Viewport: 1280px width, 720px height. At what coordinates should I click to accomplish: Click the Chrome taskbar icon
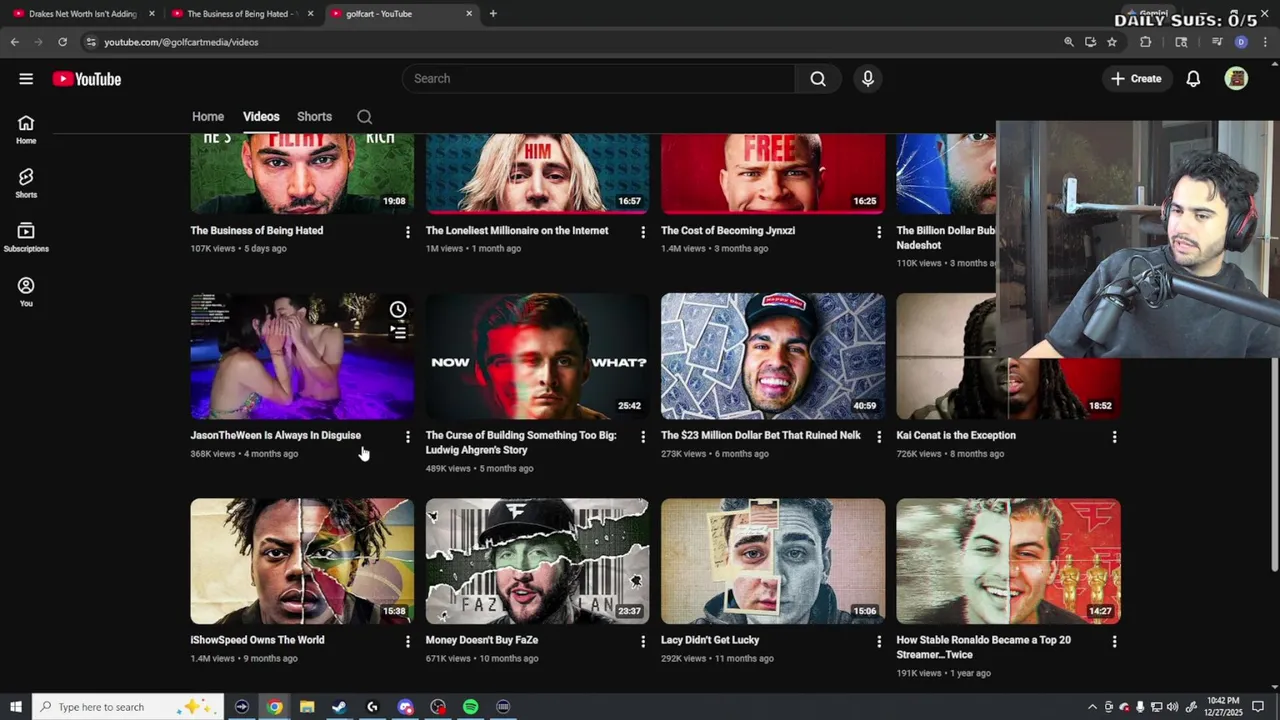click(274, 707)
